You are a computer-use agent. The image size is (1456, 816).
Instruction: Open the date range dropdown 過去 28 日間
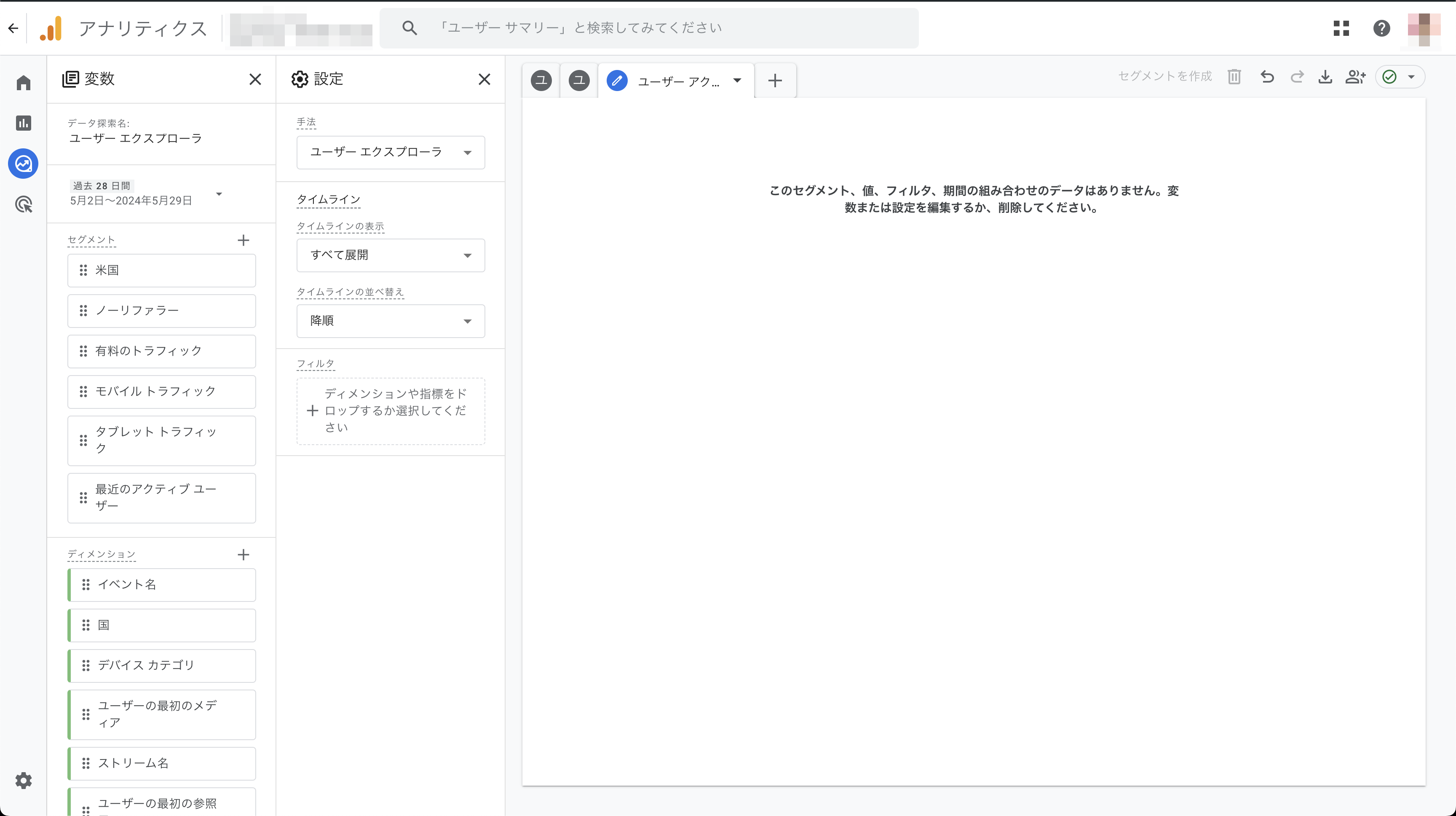146,193
